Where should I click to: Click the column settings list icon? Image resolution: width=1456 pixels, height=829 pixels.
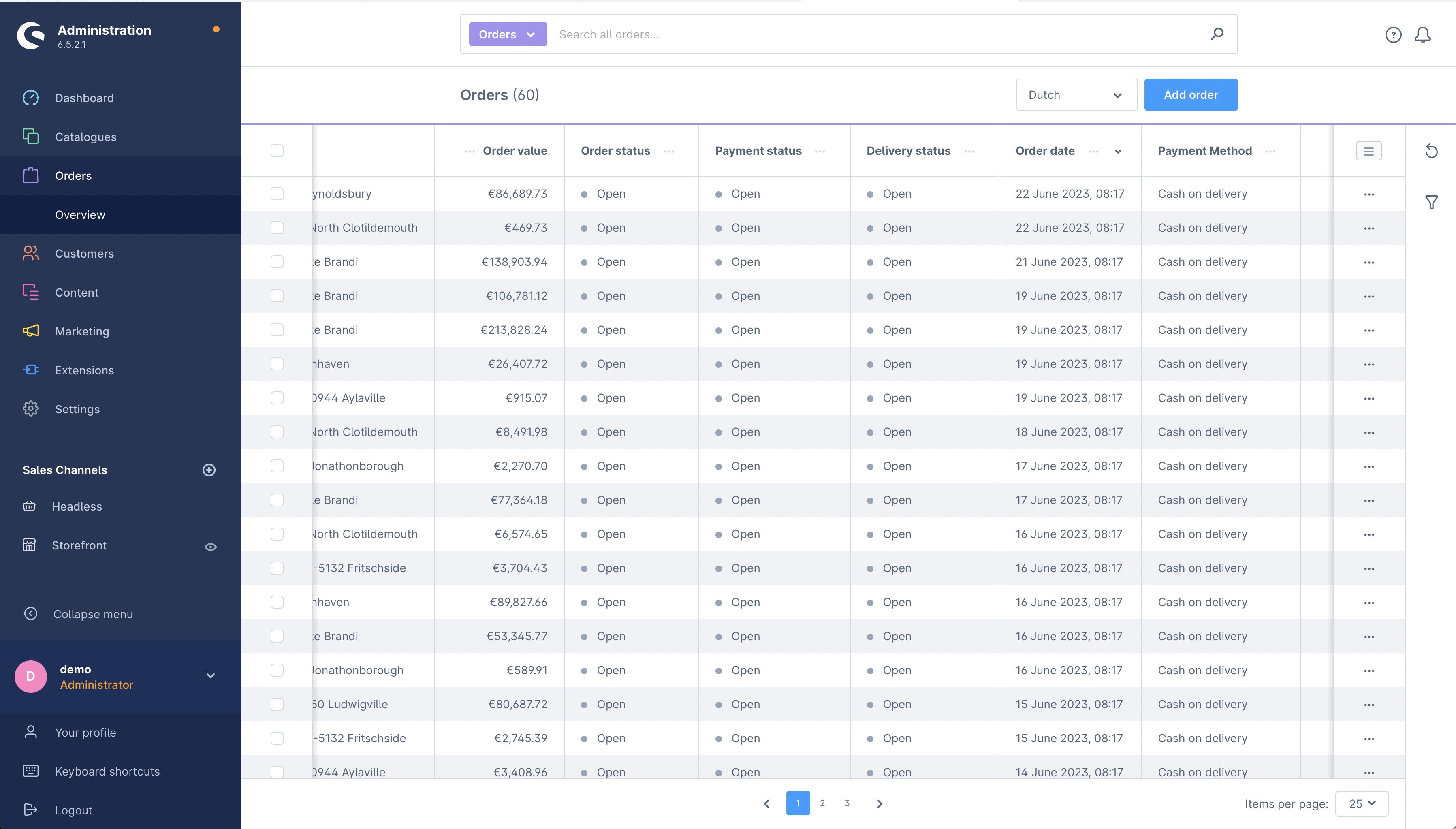pos(1369,151)
